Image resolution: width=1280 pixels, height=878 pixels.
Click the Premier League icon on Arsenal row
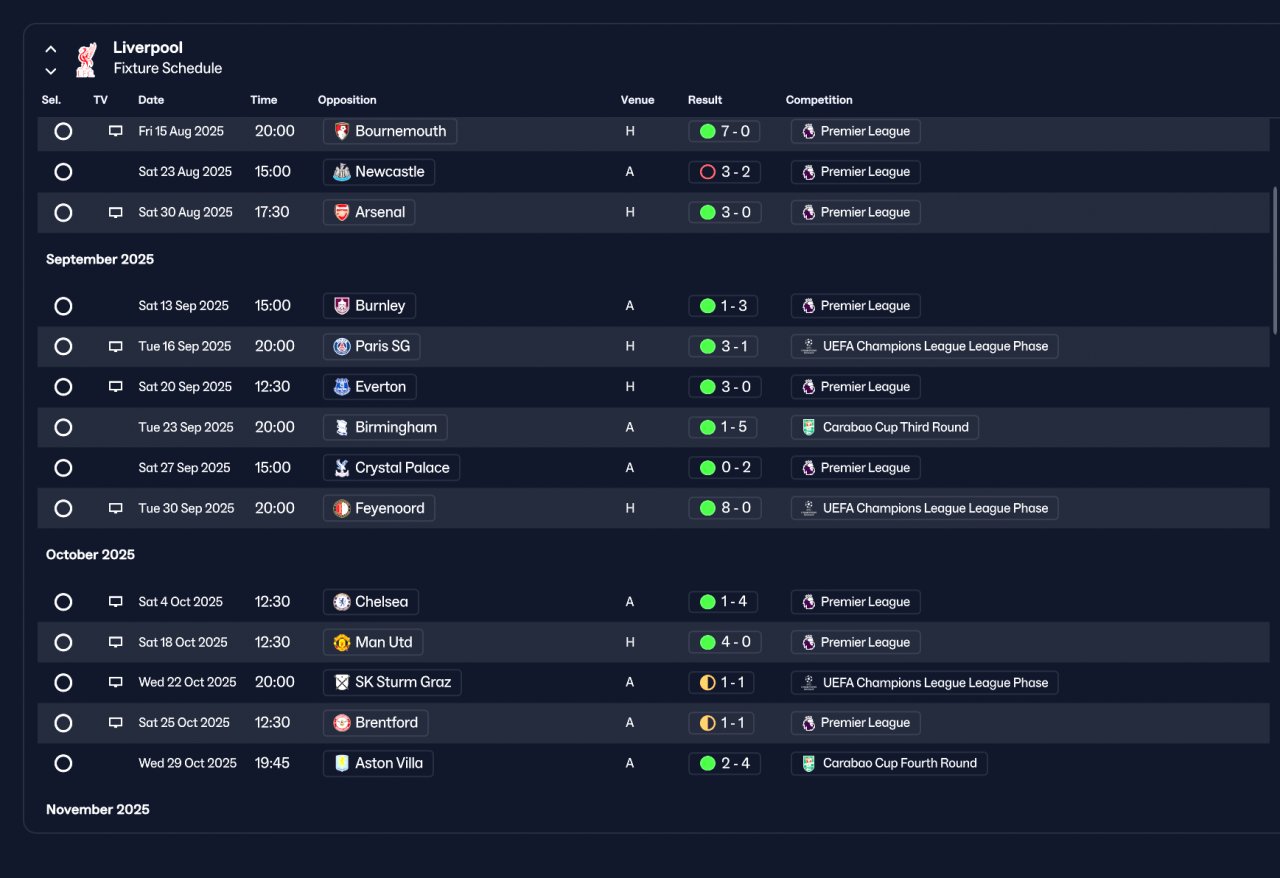click(x=808, y=212)
